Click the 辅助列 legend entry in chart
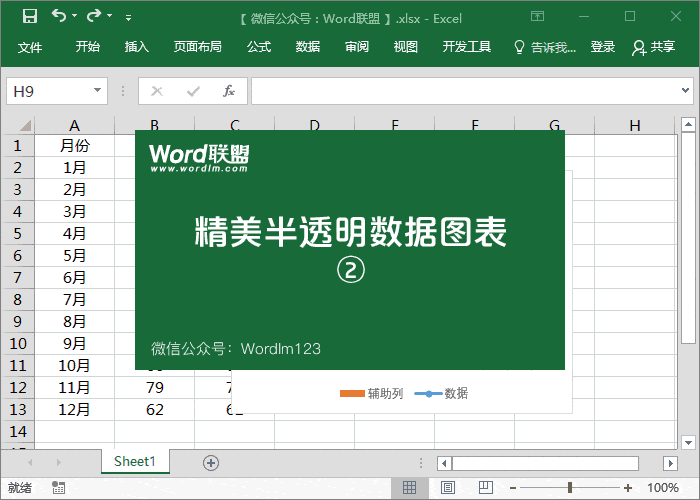Viewport: 700px width, 500px height. click(371, 393)
